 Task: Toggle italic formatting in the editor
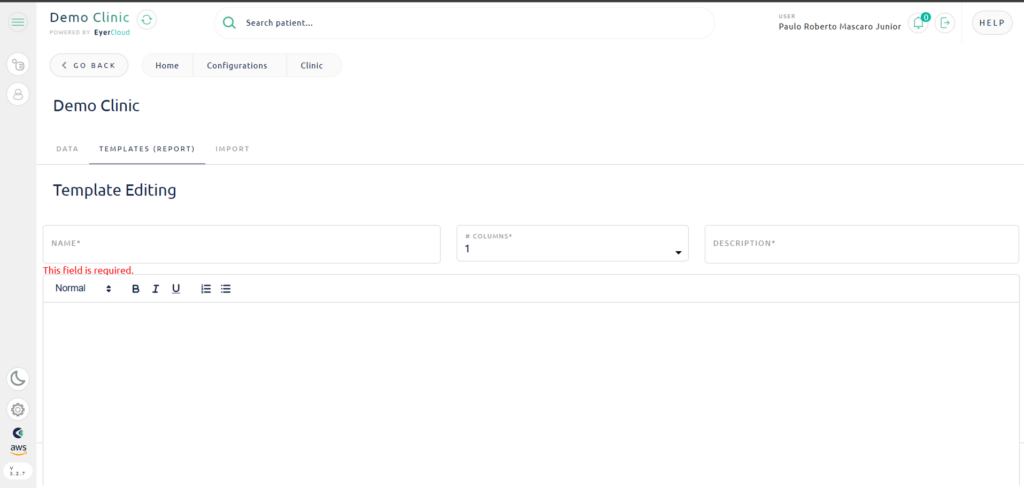(156, 289)
